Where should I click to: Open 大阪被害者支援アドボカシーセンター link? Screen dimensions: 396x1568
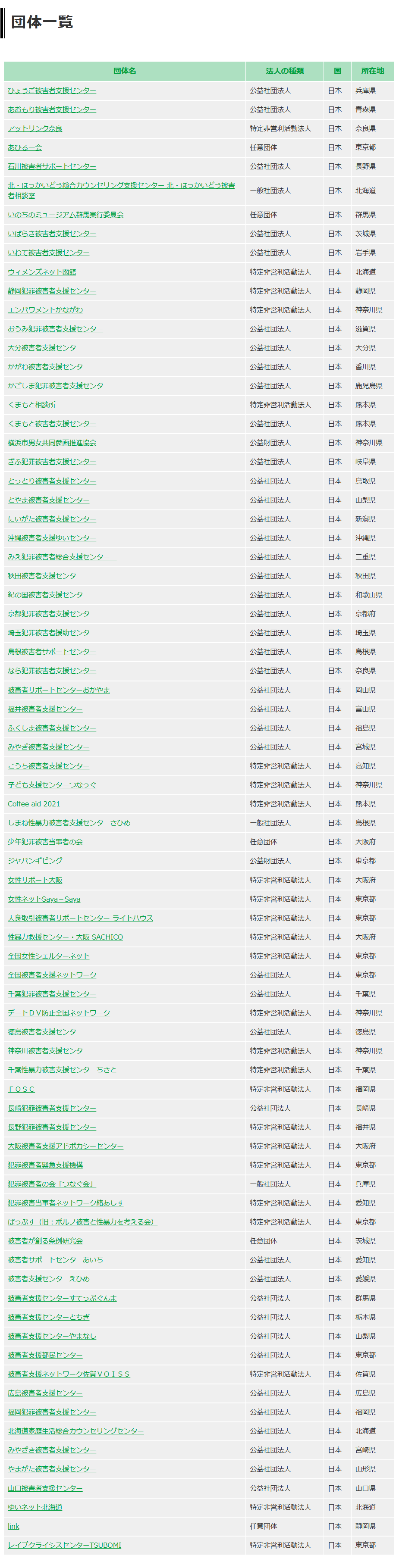pyautogui.click(x=66, y=1146)
